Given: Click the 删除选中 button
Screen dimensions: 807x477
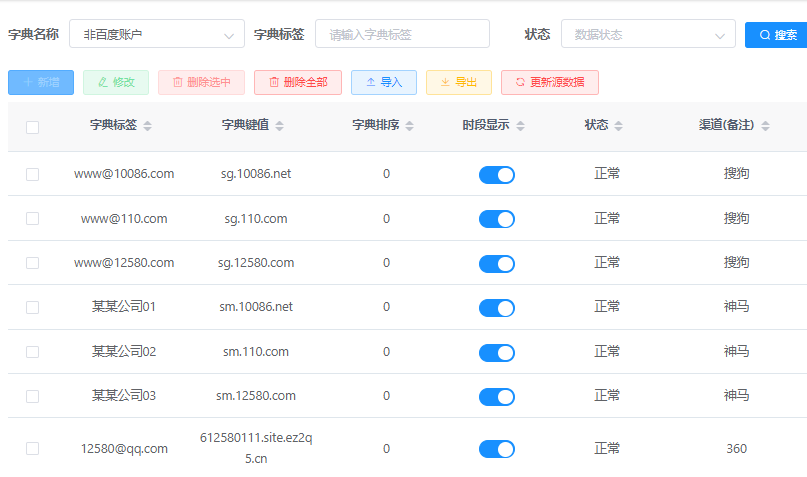Looking at the screenshot, I should [x=201, y=82].
